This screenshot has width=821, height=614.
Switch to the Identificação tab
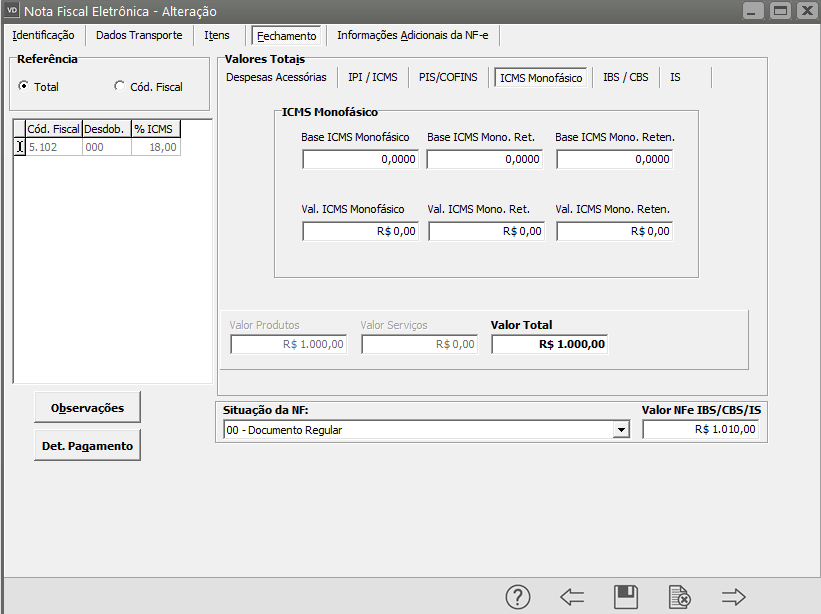point(43,35)
